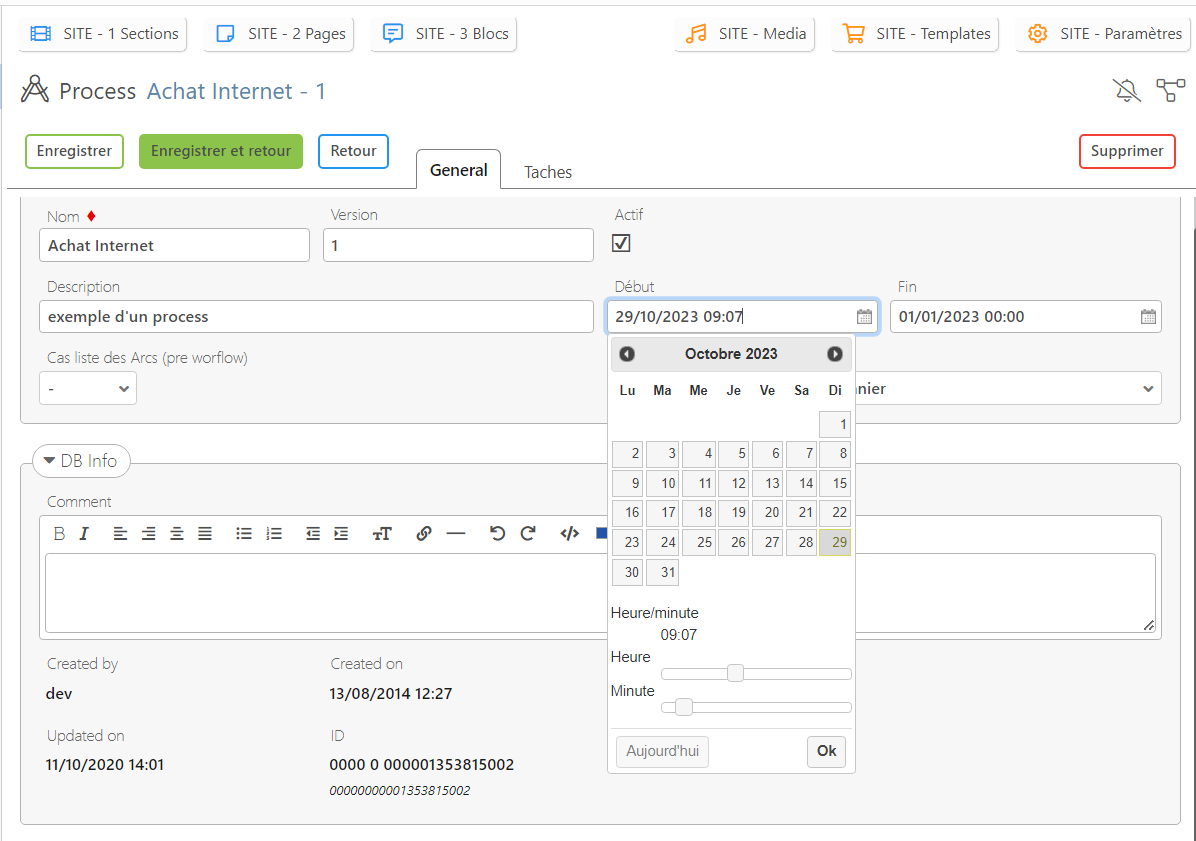This screenshot has width=1196, height=841.
Task: Open SITE - Media from the top navigation
Action: pyautogui.click(x=744, y=34)
